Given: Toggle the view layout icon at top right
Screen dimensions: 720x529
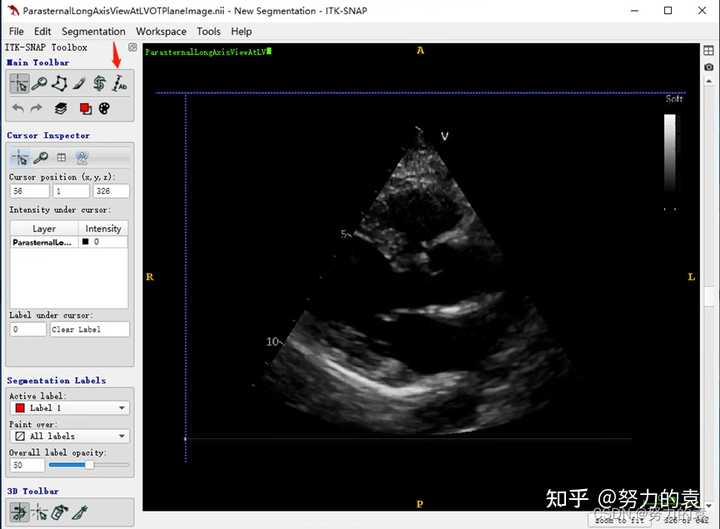Looking at the screenshot, I should pos(709,51).
